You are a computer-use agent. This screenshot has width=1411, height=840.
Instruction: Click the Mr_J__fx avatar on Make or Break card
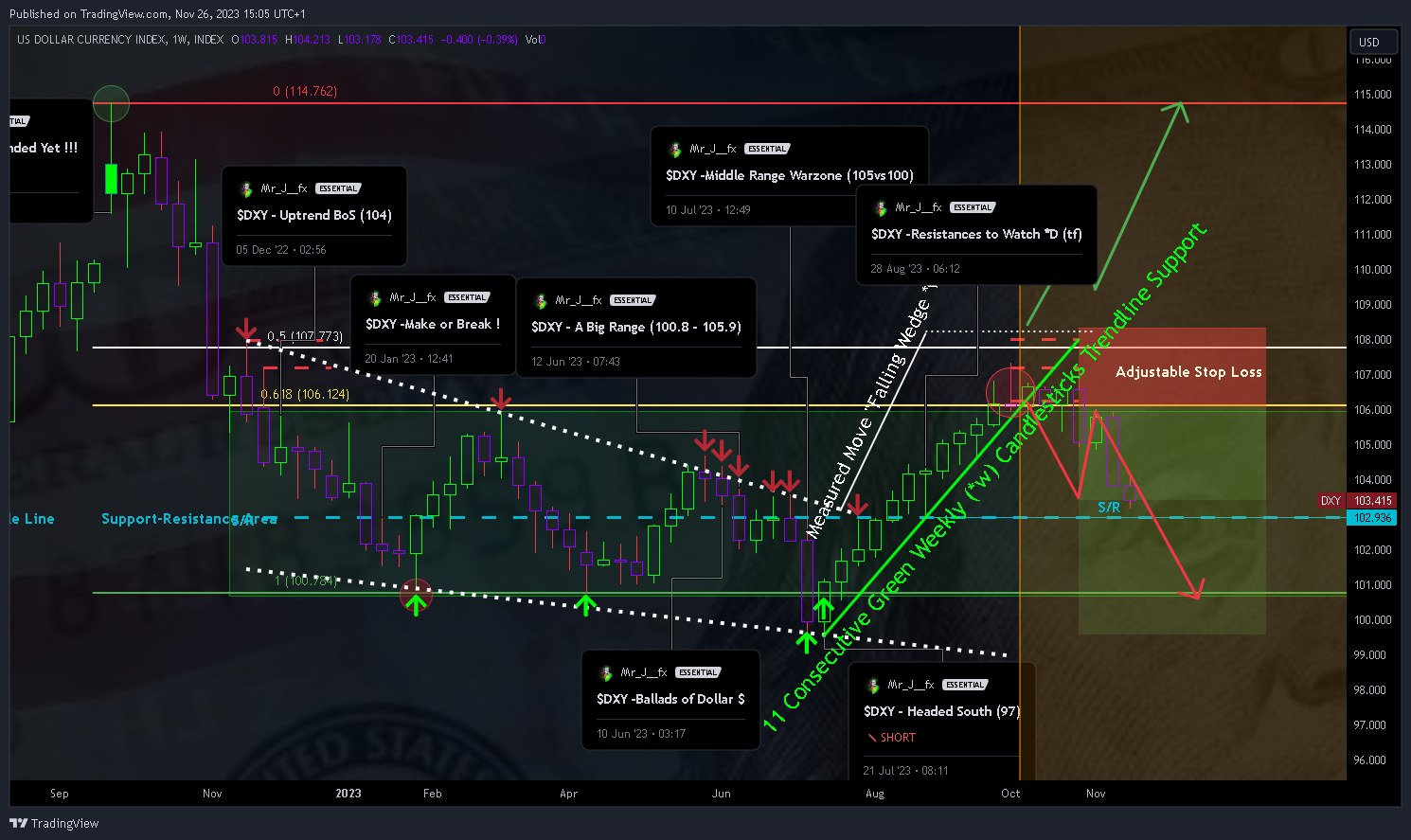(375, 298)
